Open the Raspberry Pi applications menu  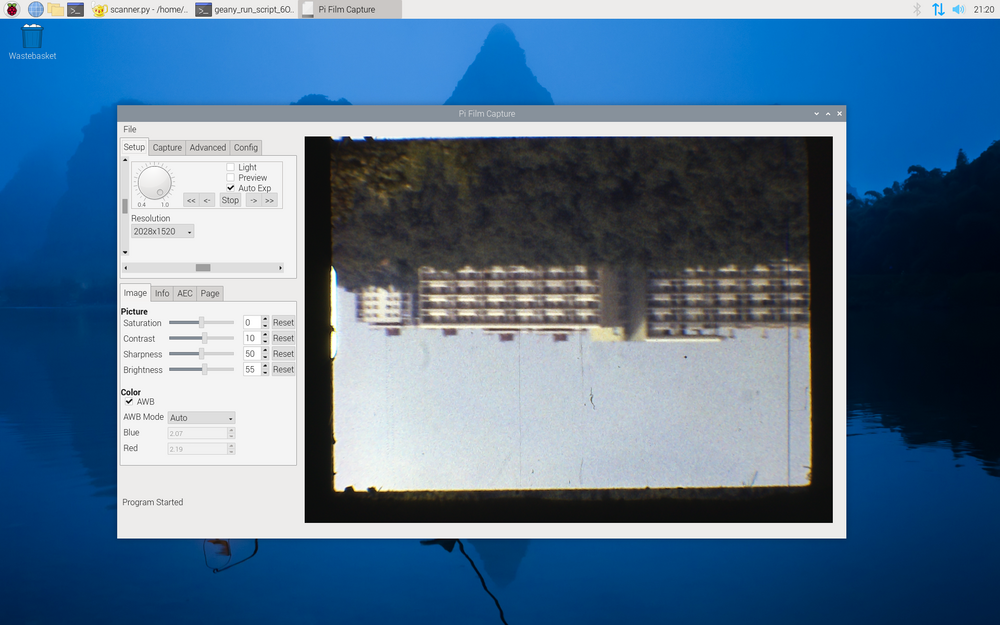tap(12, 9)
